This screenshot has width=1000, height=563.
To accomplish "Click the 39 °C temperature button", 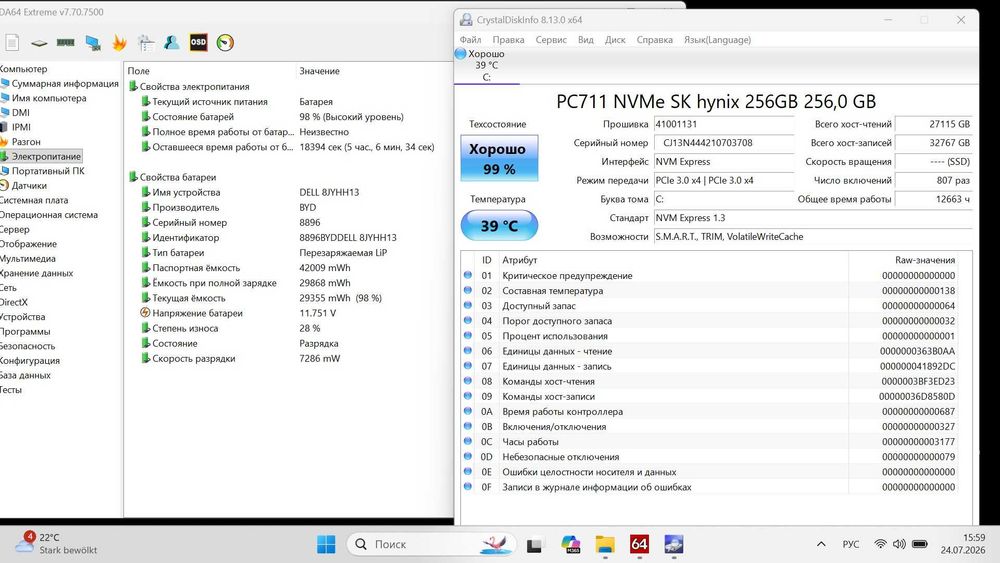I will [x=499, y=226].
